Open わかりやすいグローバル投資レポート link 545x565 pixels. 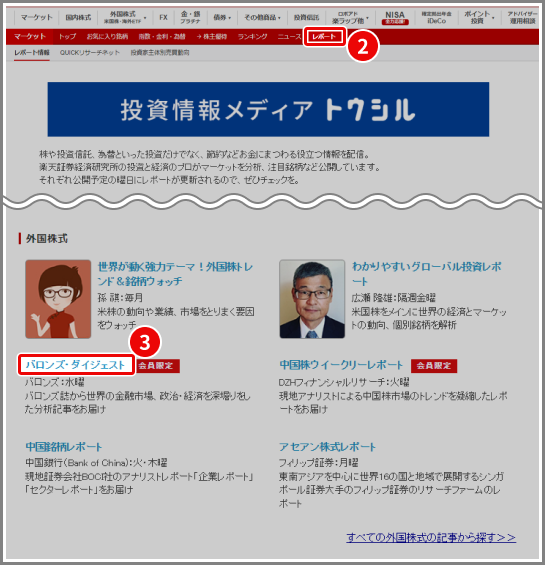pyautogui.click(x=426, y=274)
